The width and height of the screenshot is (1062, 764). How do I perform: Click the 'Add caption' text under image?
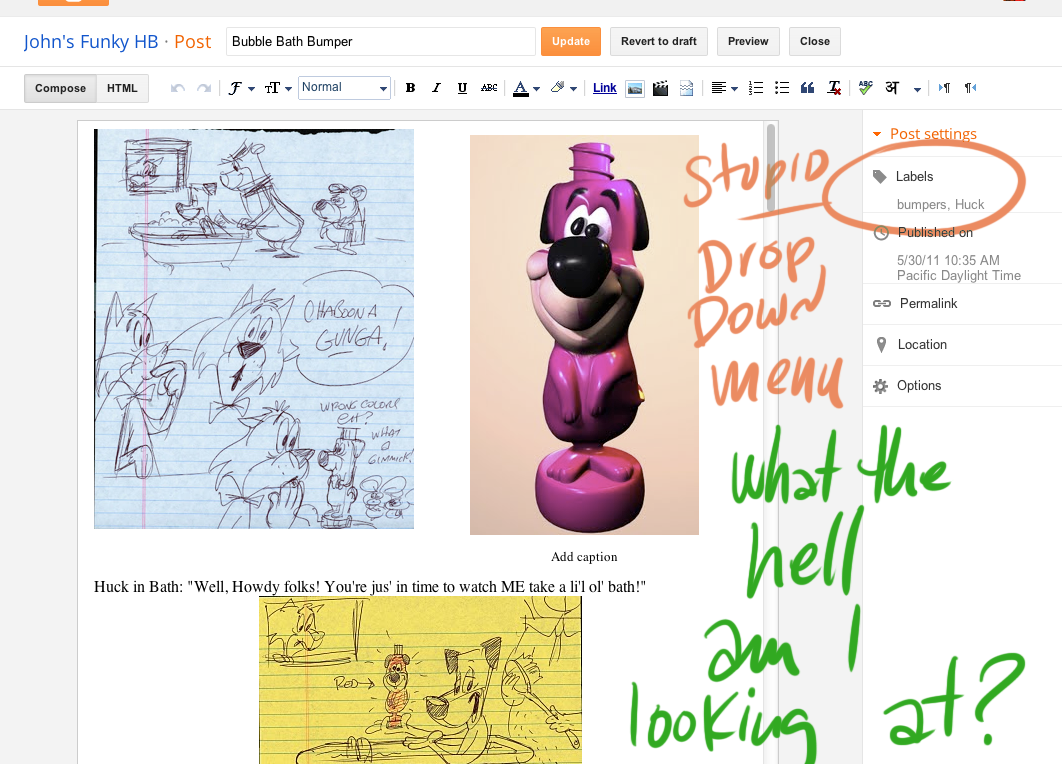click(x=584, y=557)
